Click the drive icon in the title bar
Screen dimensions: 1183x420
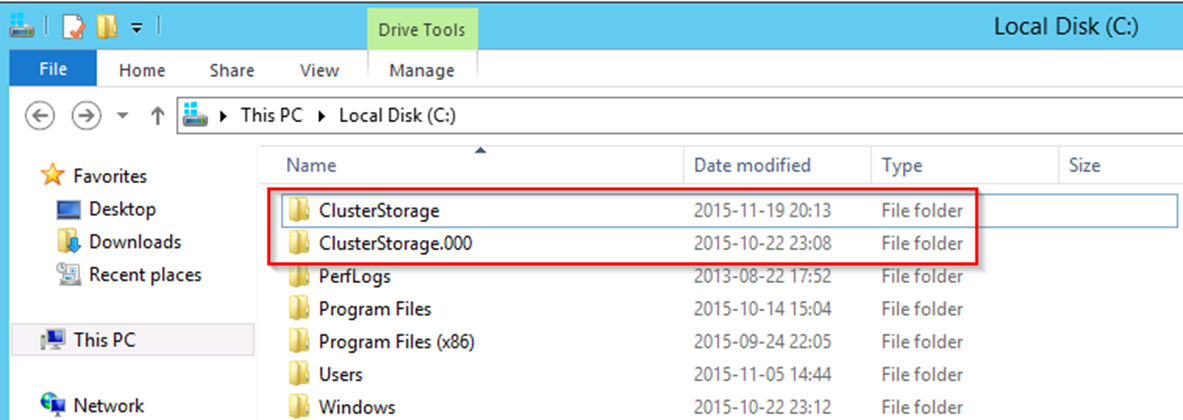click(20, 28)
